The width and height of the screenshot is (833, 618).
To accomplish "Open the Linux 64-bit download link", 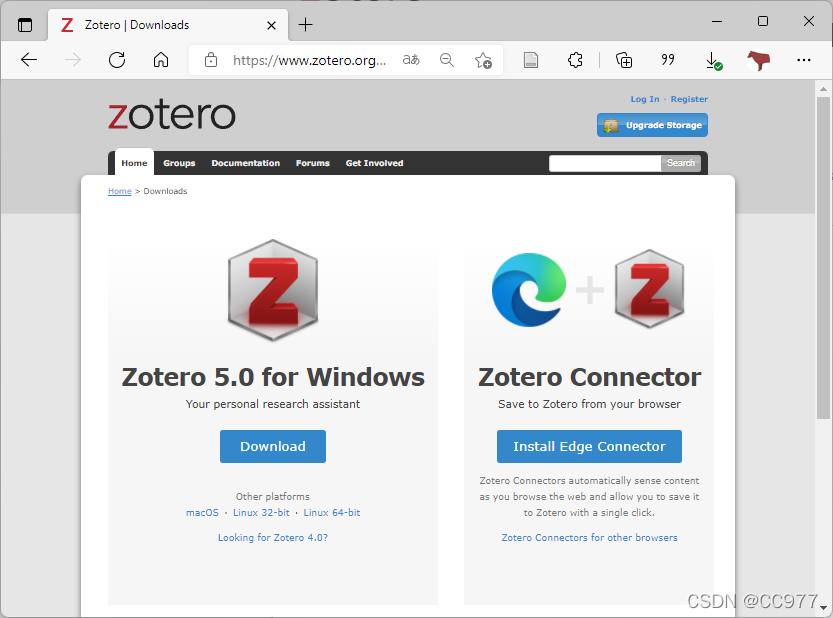I will 332,513.
